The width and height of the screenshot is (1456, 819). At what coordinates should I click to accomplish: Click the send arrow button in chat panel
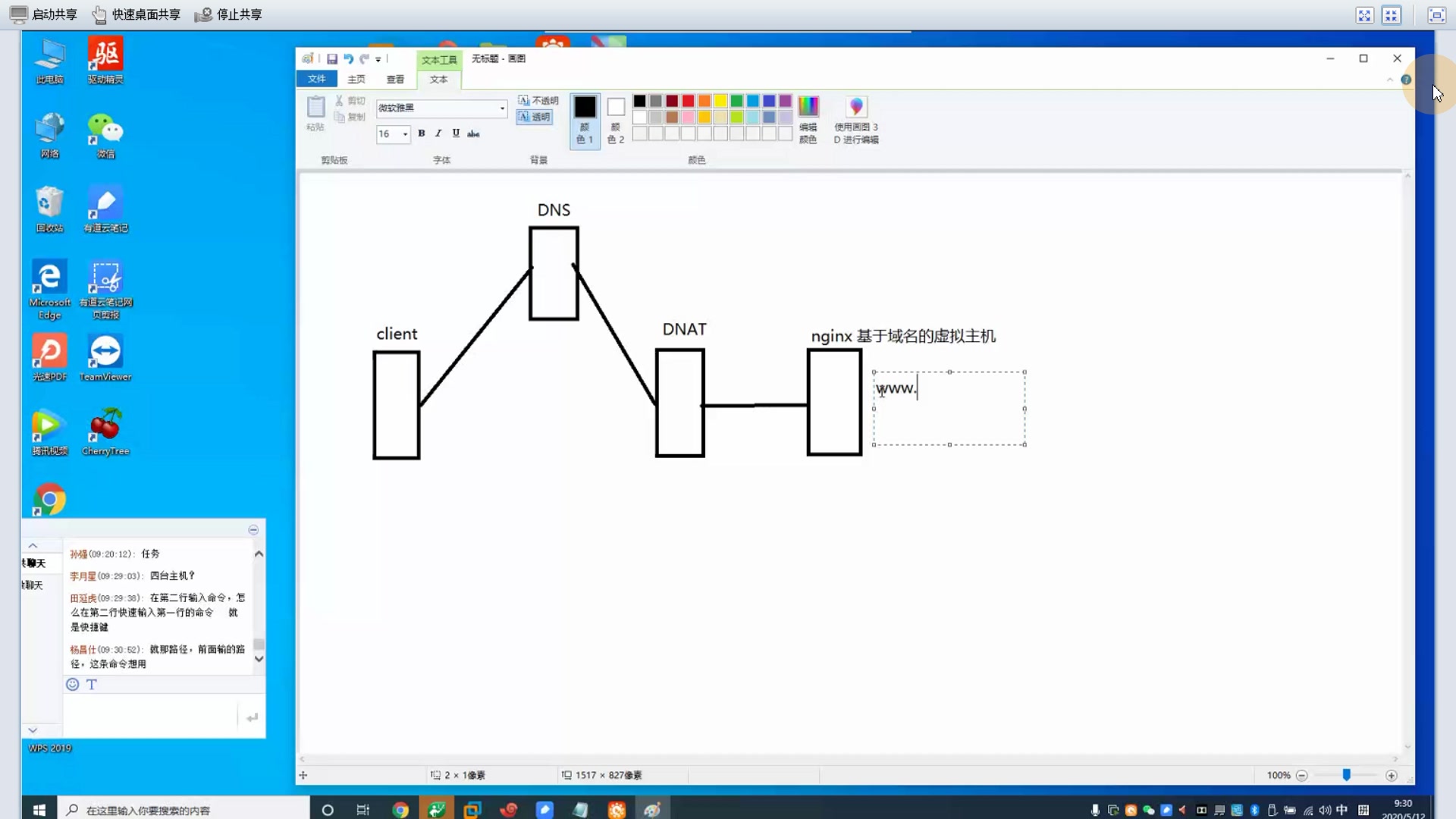(252, 717)
